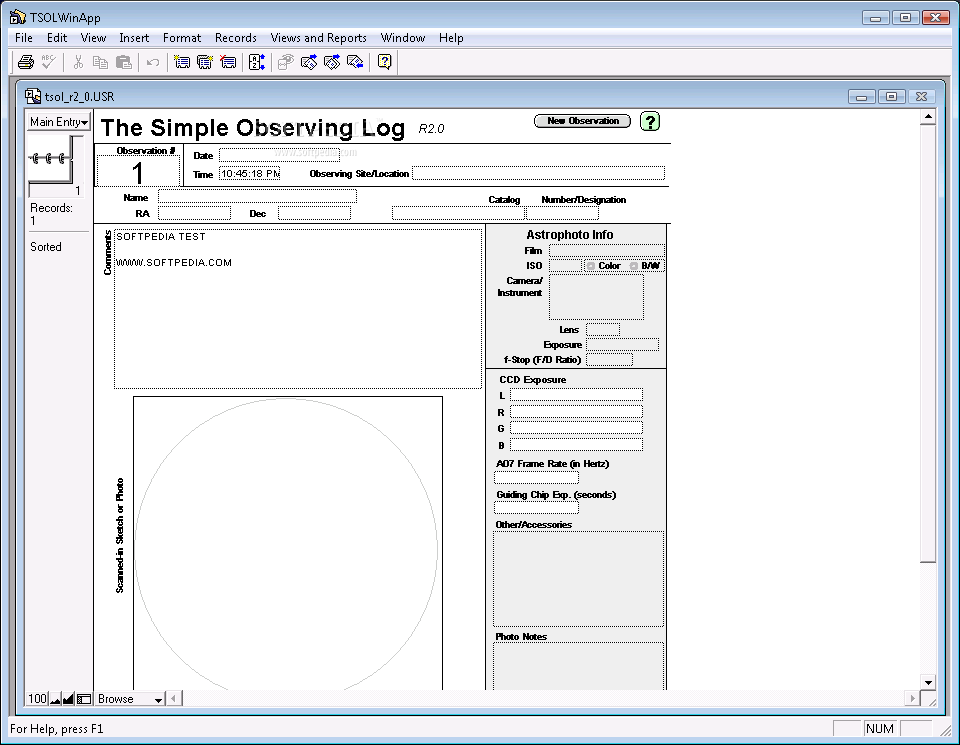Click the Lens input field
The height and width of the screenshot is (745, 960).
pos(603,330)
